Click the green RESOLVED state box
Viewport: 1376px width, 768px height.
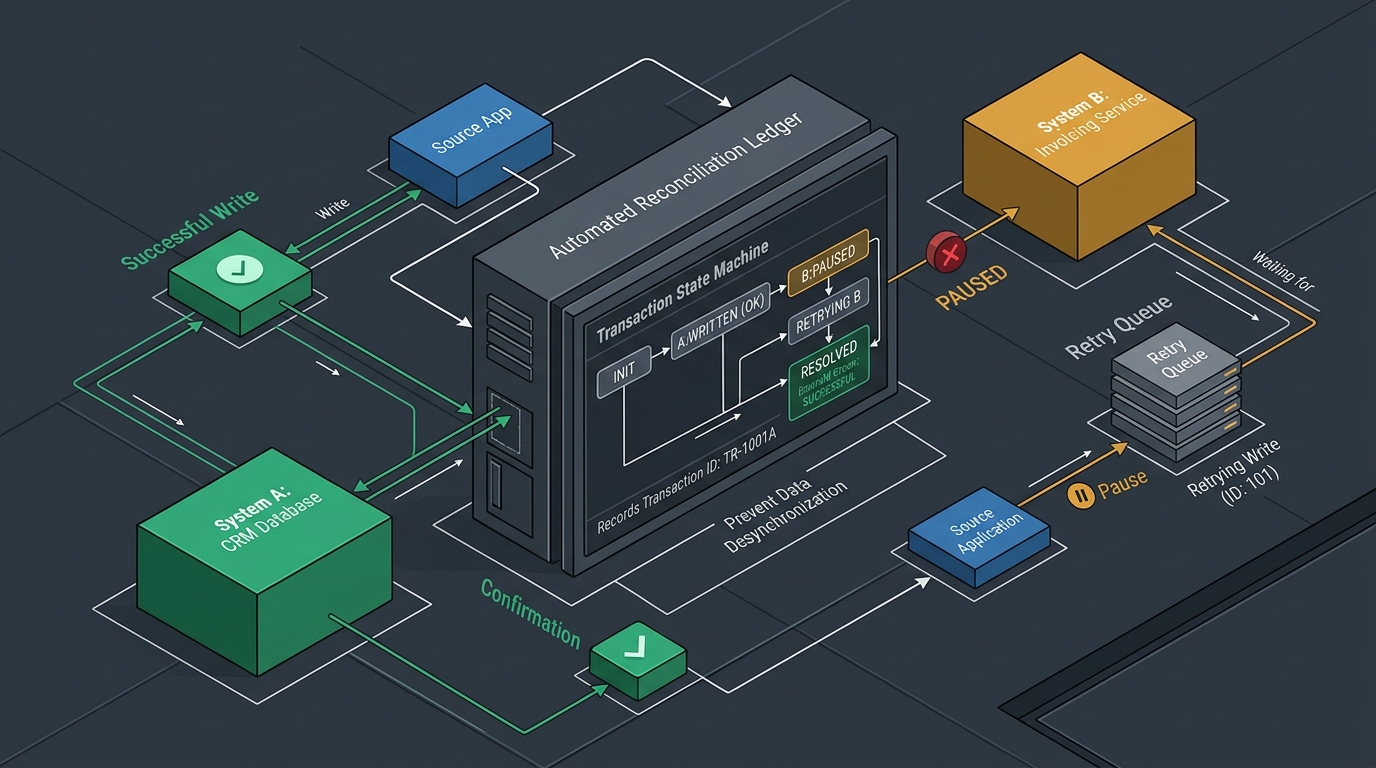[x=830, y=374]
